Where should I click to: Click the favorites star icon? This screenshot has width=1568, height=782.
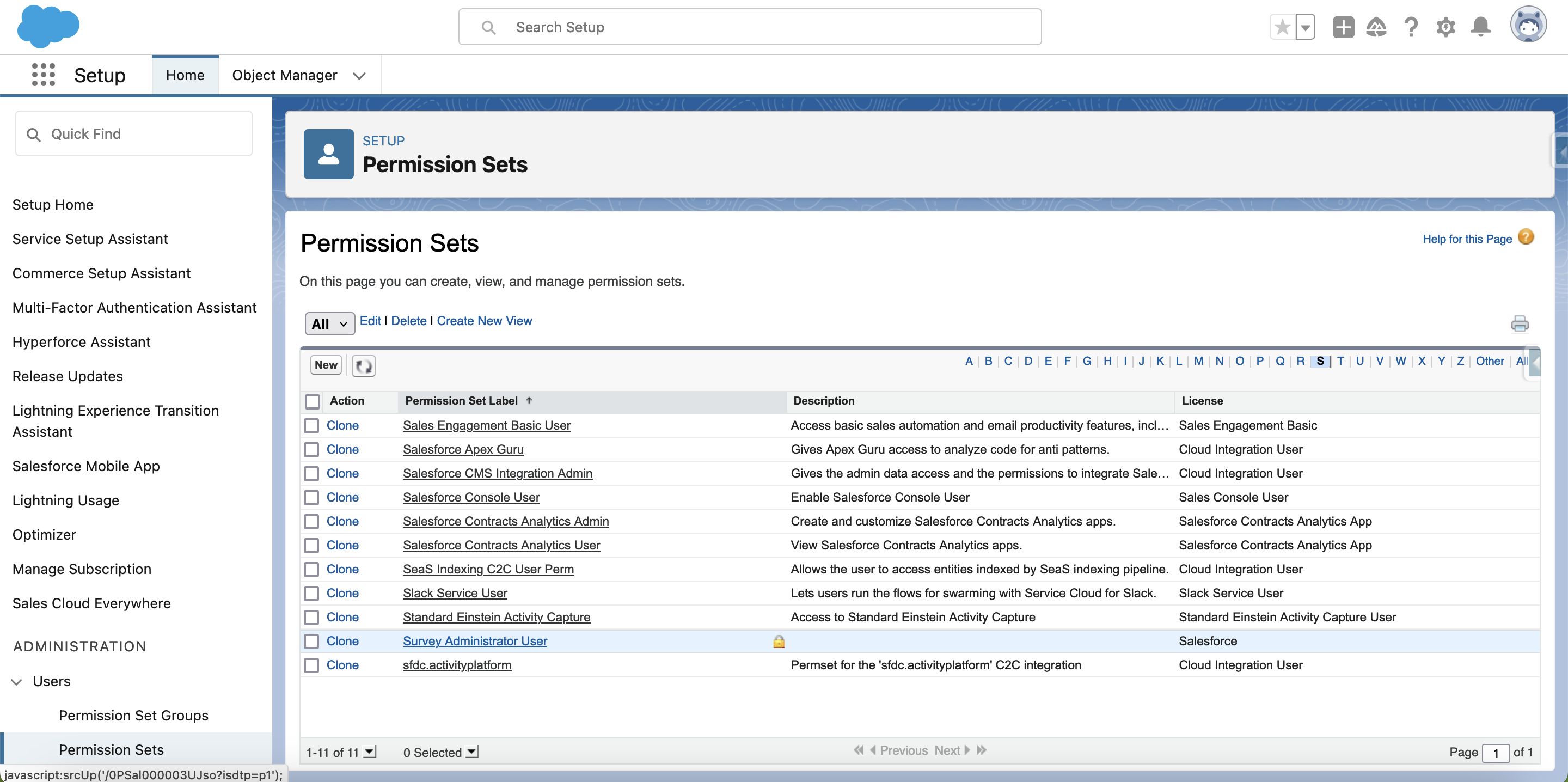coord(1283,27)
